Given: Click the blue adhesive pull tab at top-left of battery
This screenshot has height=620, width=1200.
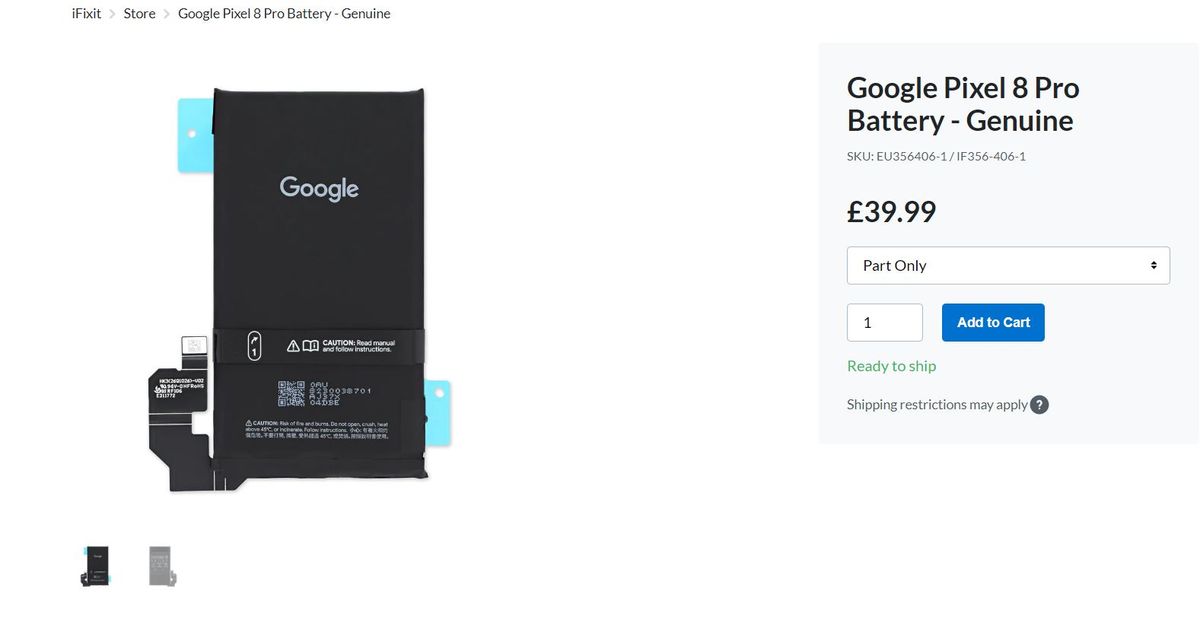Looking at the screenshot, I should (195, 134).
